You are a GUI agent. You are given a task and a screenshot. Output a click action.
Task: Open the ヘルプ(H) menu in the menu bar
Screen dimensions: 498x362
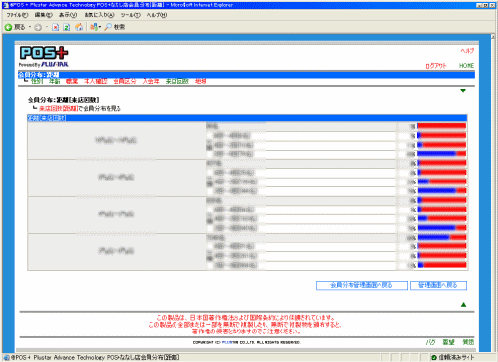pos(157,15)
